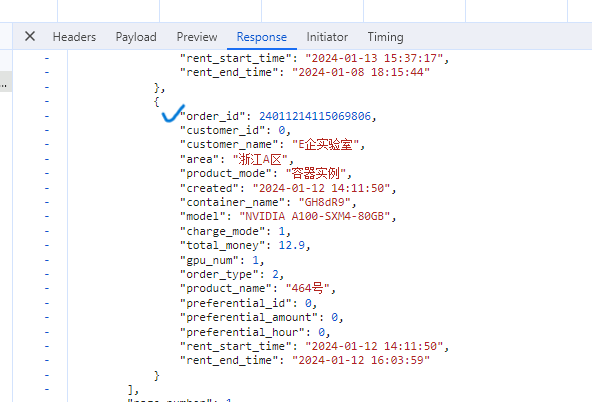This screenshot has width=592, height=402.
Task: Click the rent_start_time value 2024-01-12 14:11:50
Action: click(x=374, y=347)
